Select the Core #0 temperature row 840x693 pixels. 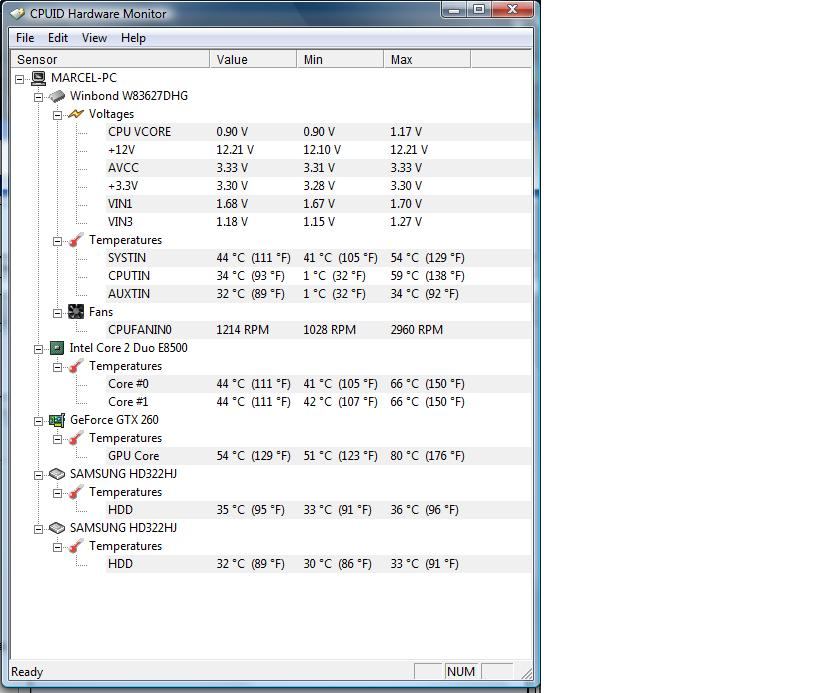pyautogui.click(x=319, y=384)
